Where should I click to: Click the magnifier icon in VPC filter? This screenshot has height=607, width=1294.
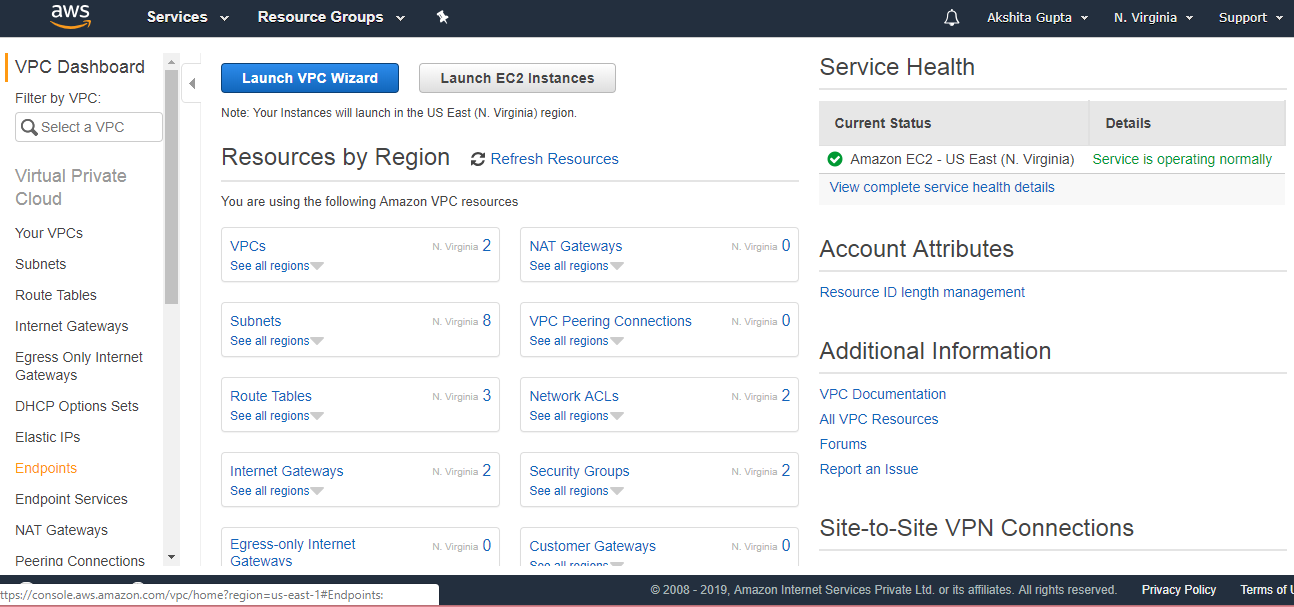tap(30, 127)
